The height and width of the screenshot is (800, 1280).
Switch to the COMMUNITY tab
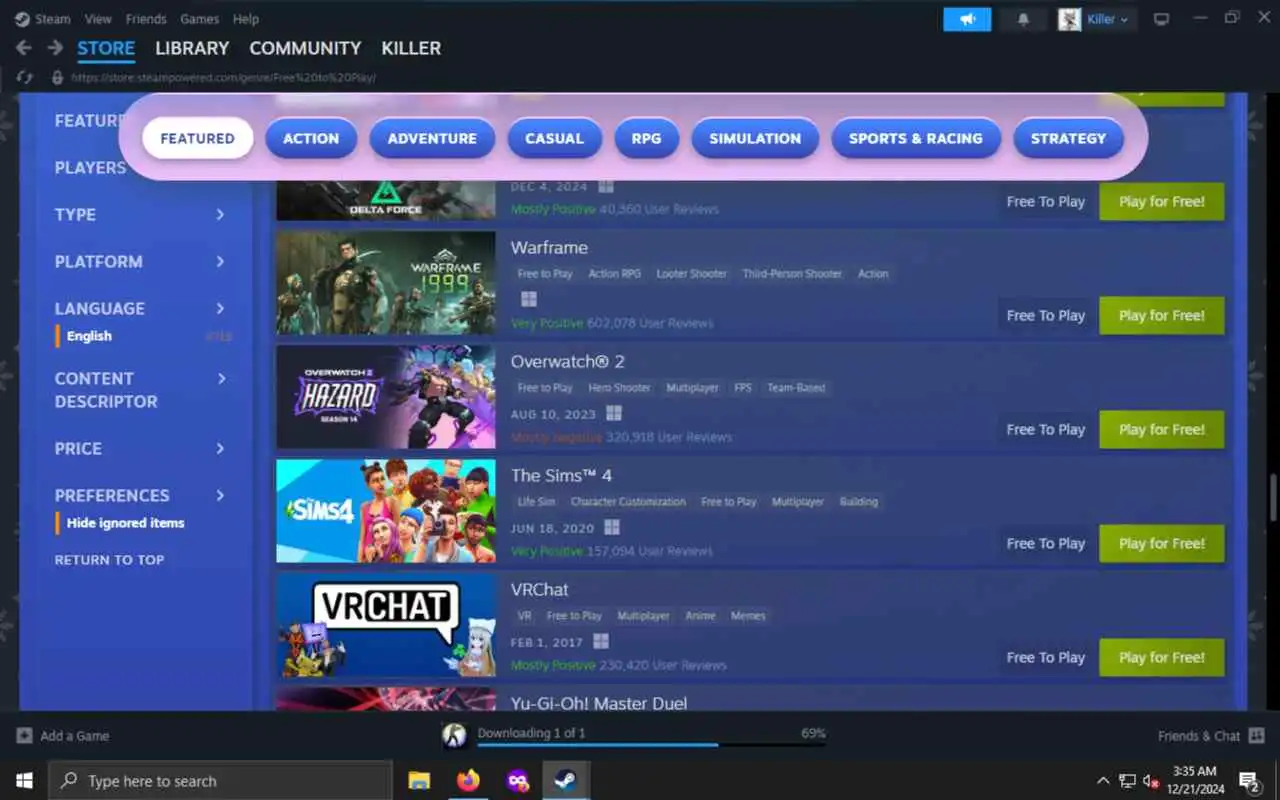tap(305, 48)
